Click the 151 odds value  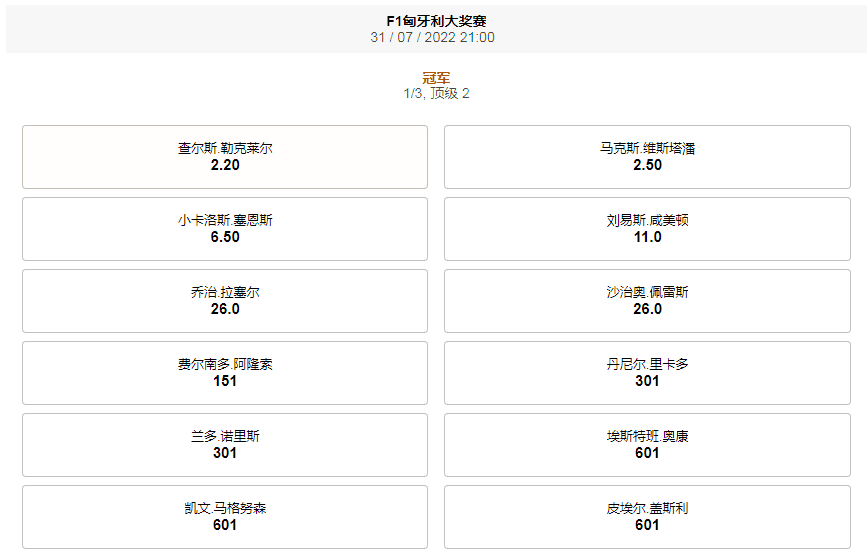coord(225,381)
